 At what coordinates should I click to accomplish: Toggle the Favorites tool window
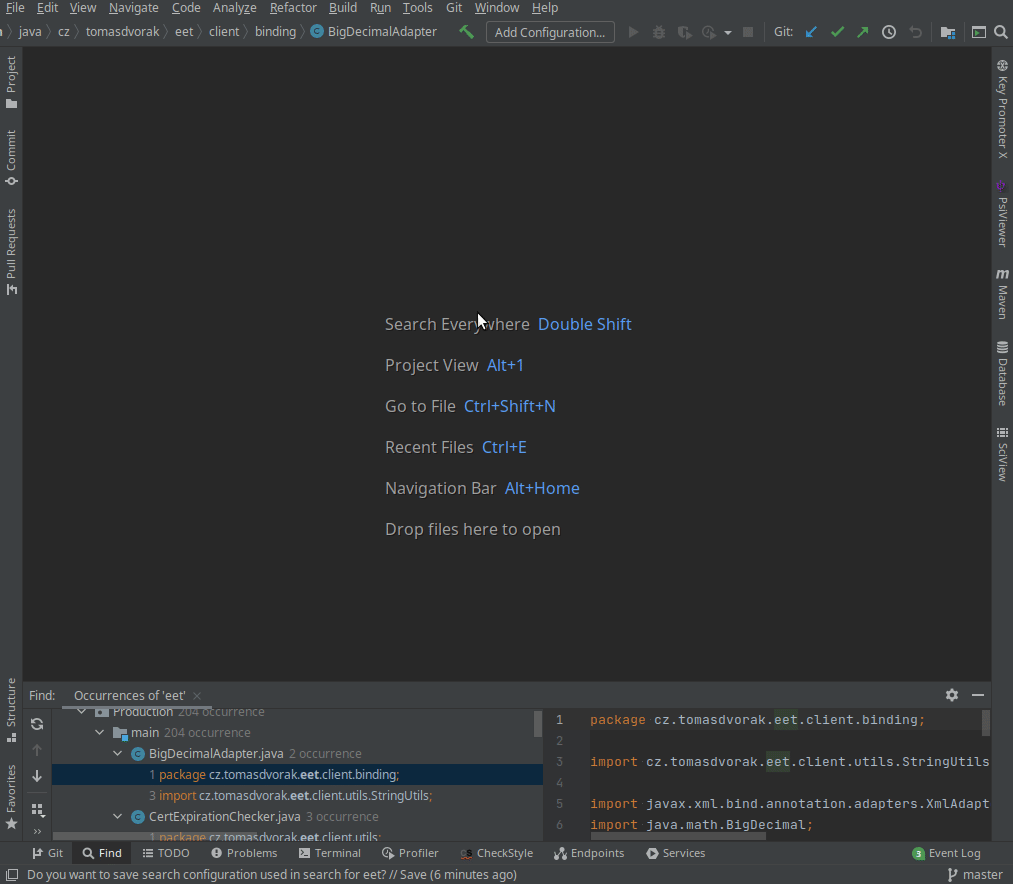click(x=11, y=797)
